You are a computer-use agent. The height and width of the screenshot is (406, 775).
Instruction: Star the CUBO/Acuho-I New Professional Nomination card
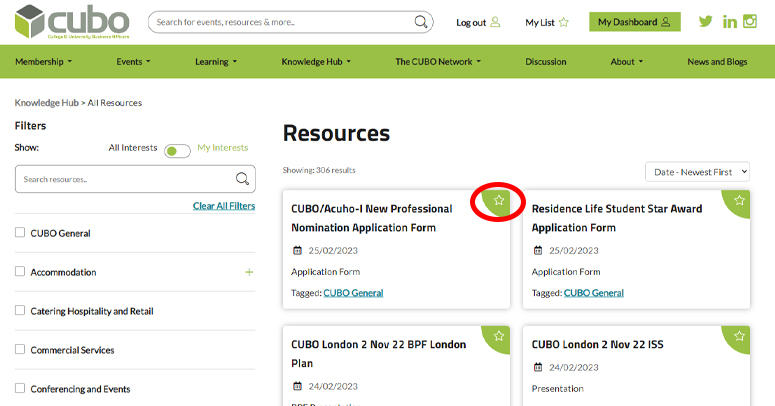(499, 200)
